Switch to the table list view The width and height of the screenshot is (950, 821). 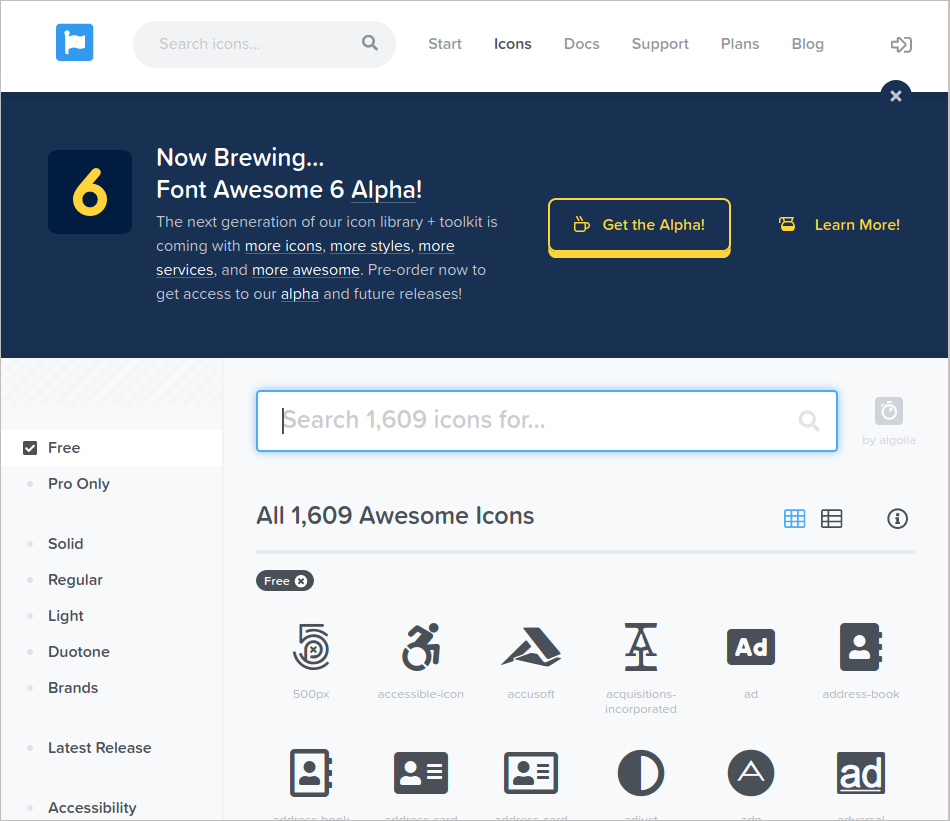831,518
